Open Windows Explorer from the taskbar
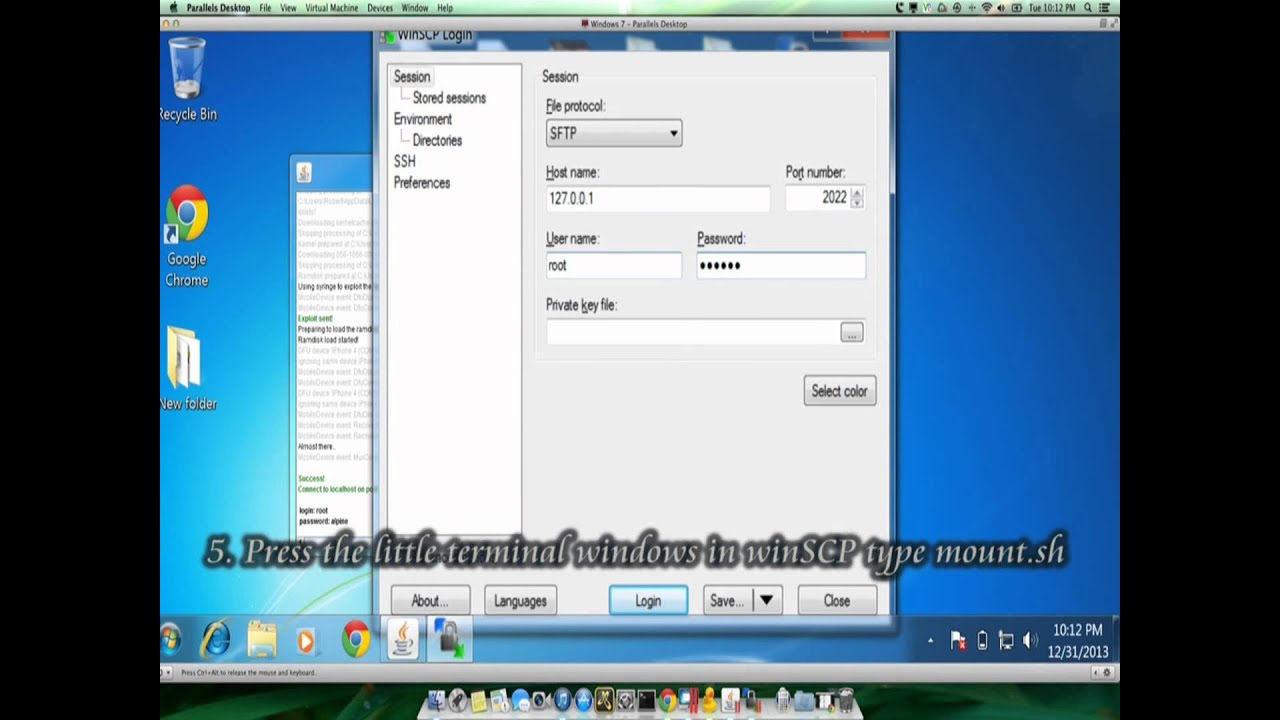This screenshot has width=1280, height=720. [262, 639]
